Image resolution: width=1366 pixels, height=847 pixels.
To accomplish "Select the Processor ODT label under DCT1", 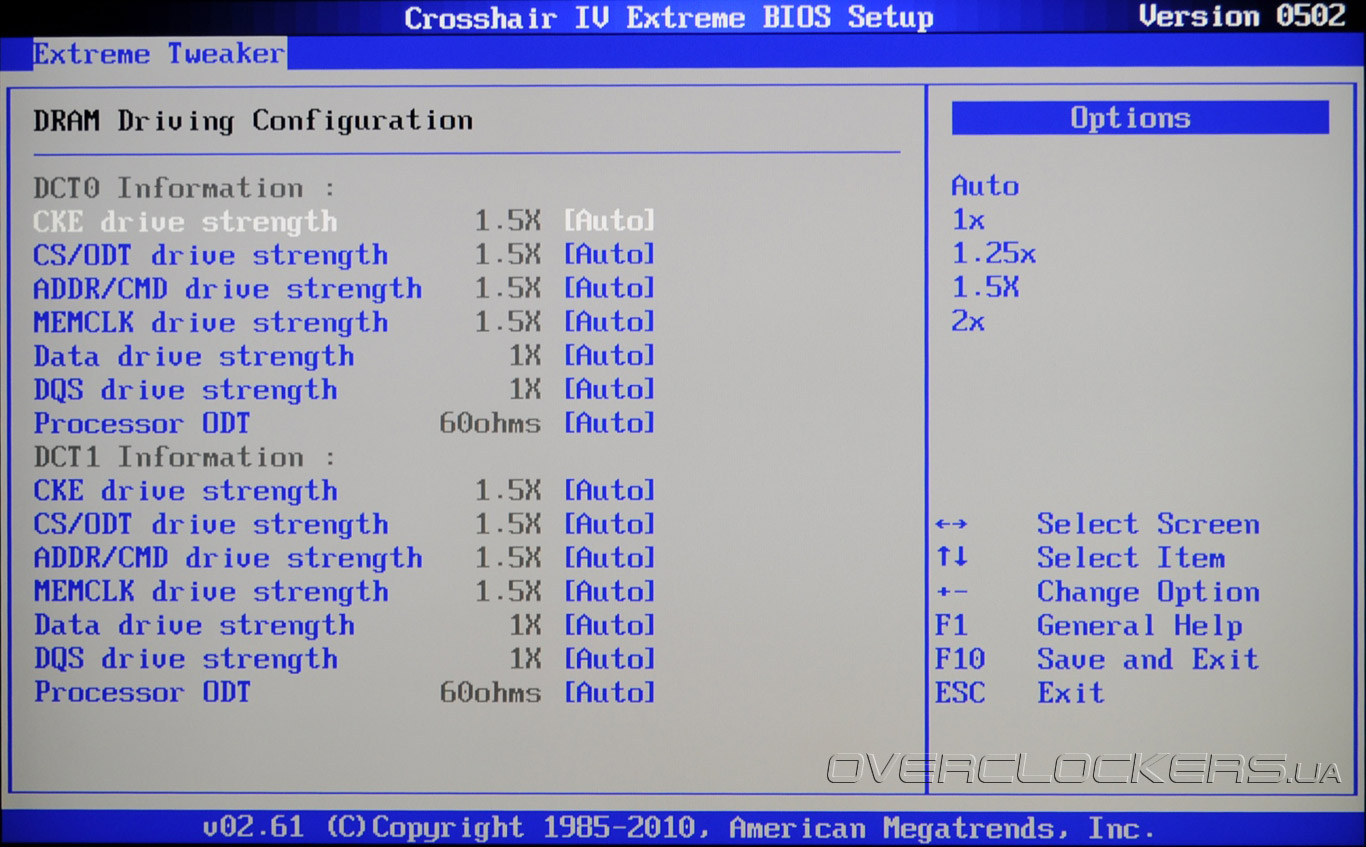I will [142, 692].
